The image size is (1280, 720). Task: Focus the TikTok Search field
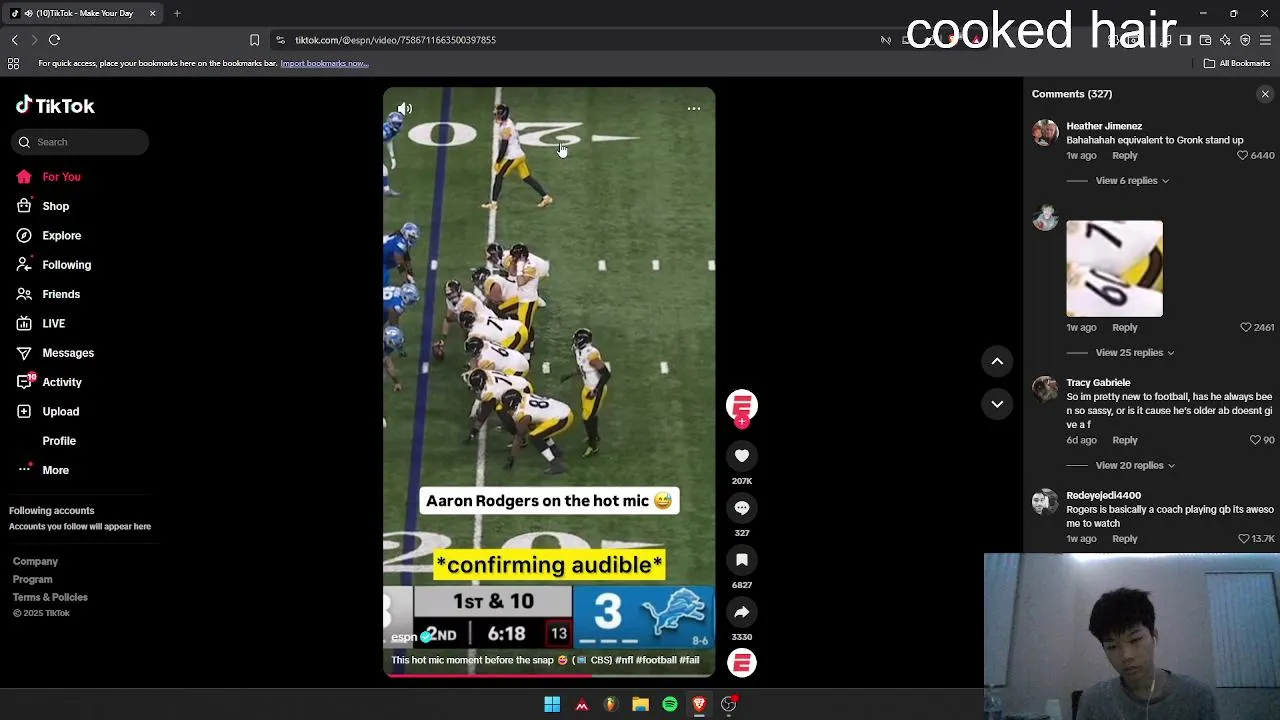point(81,142)
